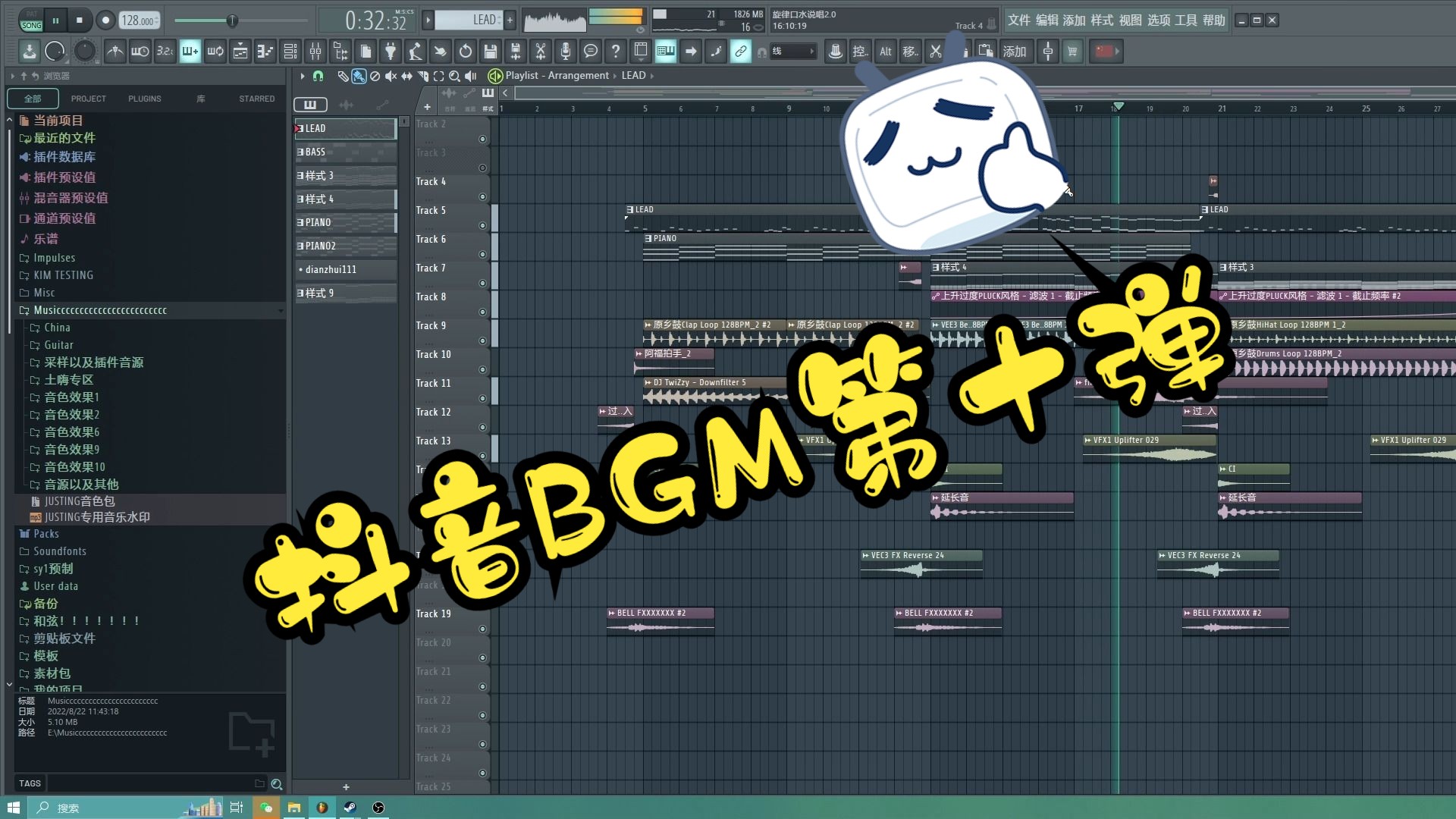Expand the Soundfonts folder in browser
The image size is (1456, 819).
click(59, 551)
